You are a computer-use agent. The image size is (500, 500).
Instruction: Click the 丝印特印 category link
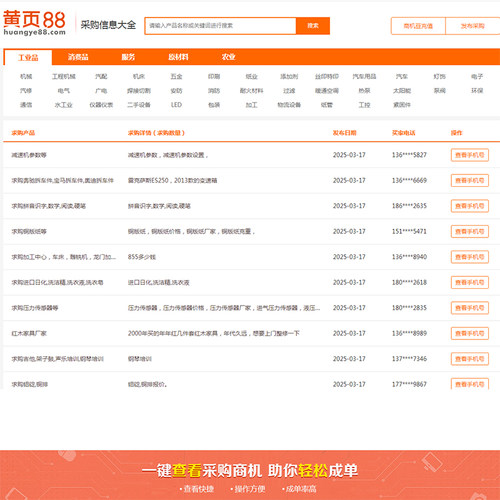pyautogui.click(x=327, y=77)
